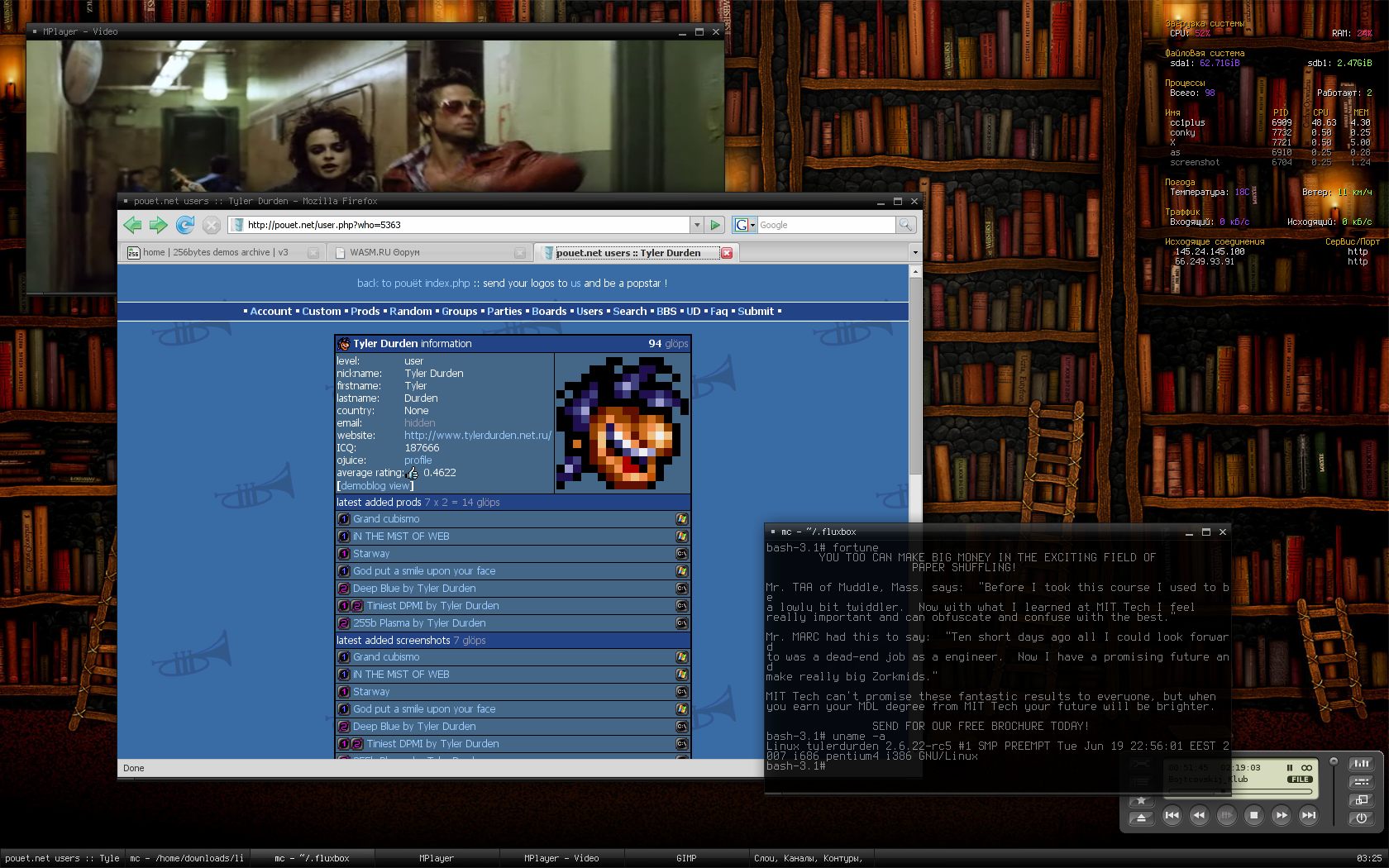The height and width of the screenshot is (868, 1389).
Task: Open the playlist button in MPlayer panel
Action: [1361, 782]
